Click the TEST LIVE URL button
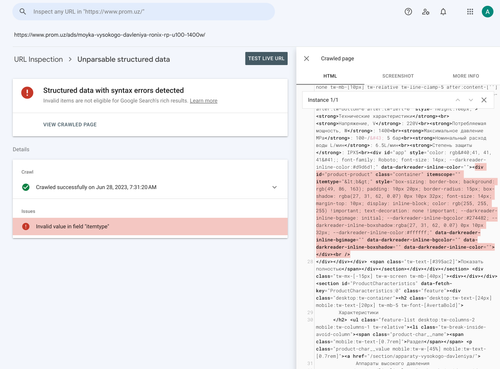The image size is (500, 369). tap(266, 58)
